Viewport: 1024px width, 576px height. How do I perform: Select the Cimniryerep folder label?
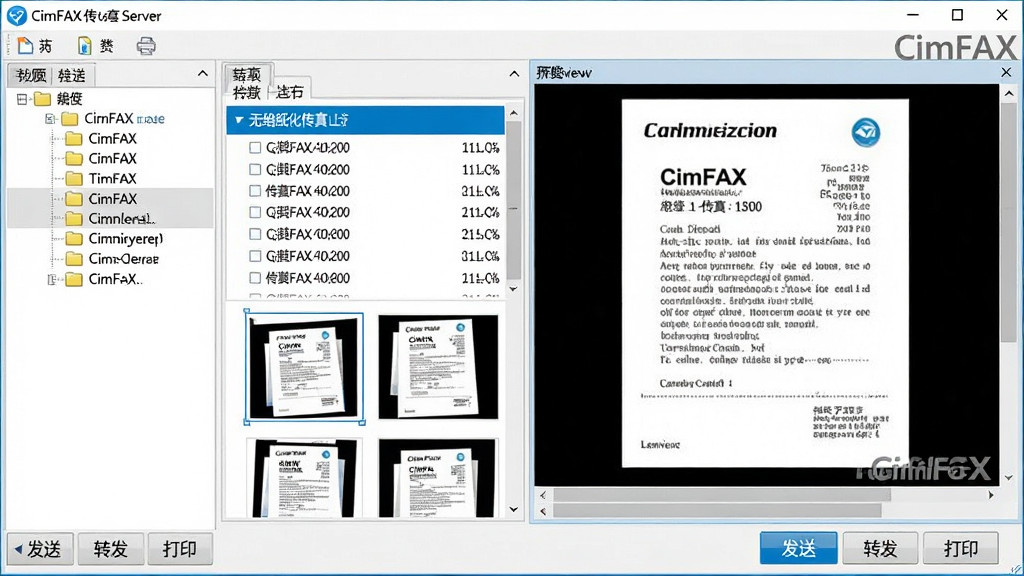[x=126, y=238]
